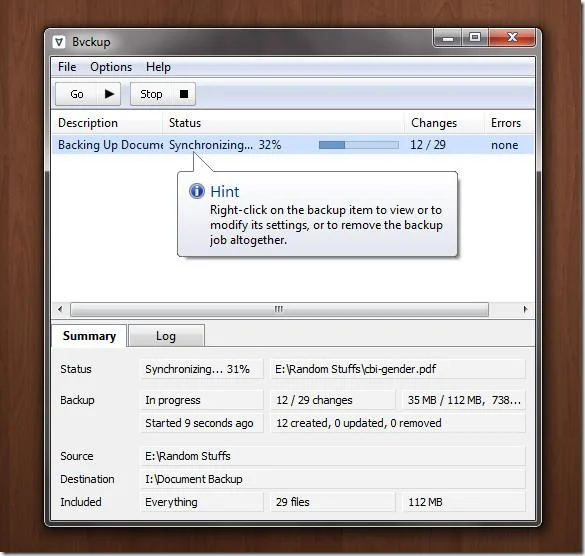Close the Bvckup window
Viewport: 585px width, 556px height.
[512, 37]
